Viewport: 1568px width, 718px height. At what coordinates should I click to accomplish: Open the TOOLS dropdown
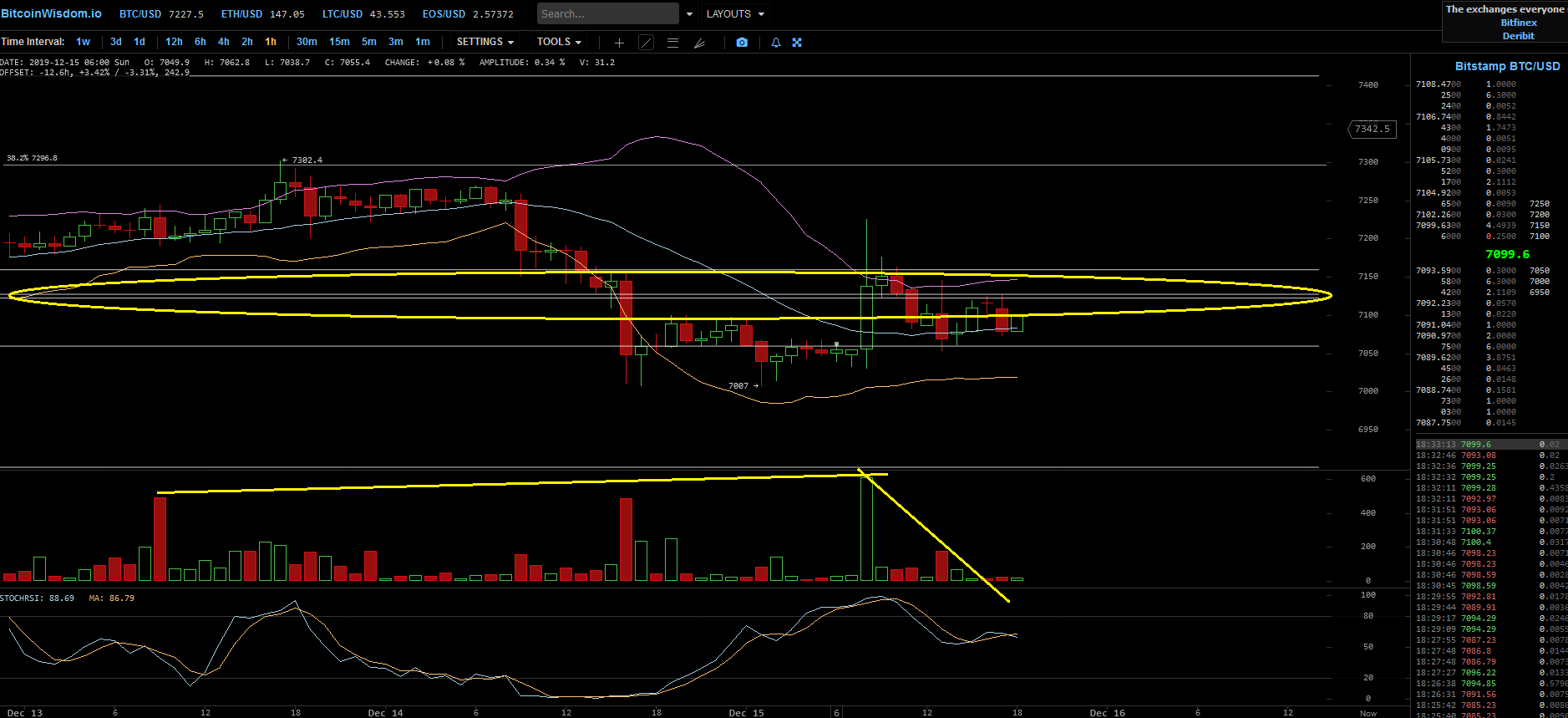coord(559,42)
